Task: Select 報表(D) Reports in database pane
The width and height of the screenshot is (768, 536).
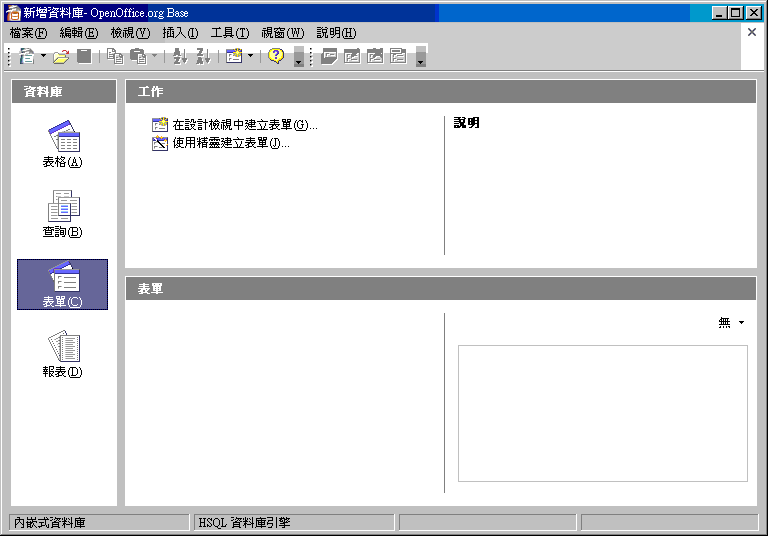Action: 63,354
